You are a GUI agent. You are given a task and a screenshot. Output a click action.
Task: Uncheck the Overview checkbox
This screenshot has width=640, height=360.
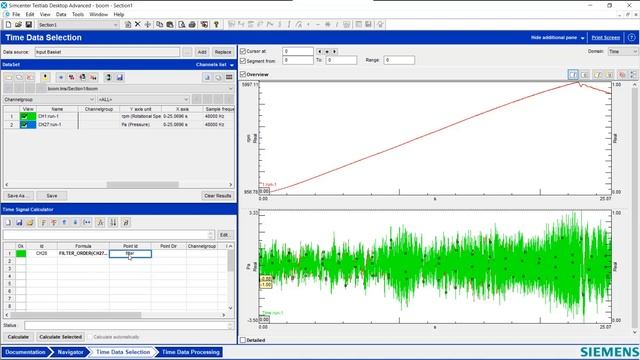click(x=243, y=74)
